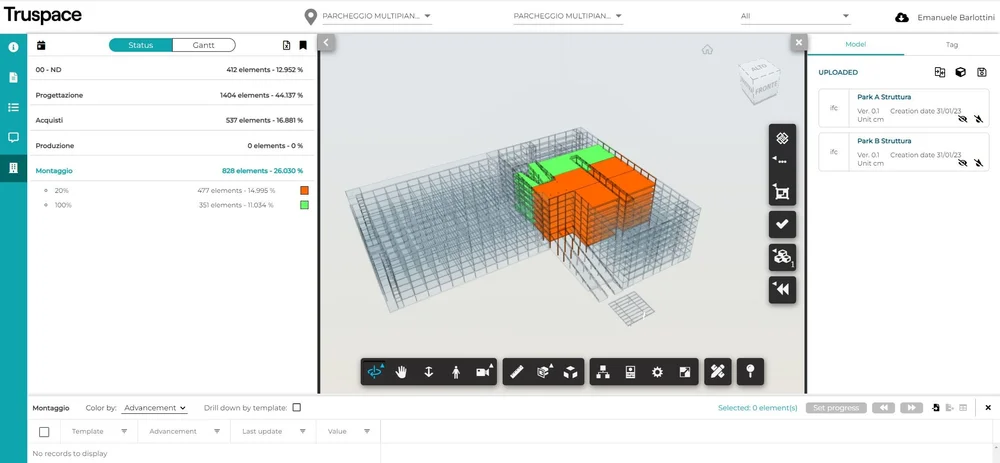Click the rewind button beside Set progress
The width and height of the screenshot is (1000, 463).
(x=883, y=408)
